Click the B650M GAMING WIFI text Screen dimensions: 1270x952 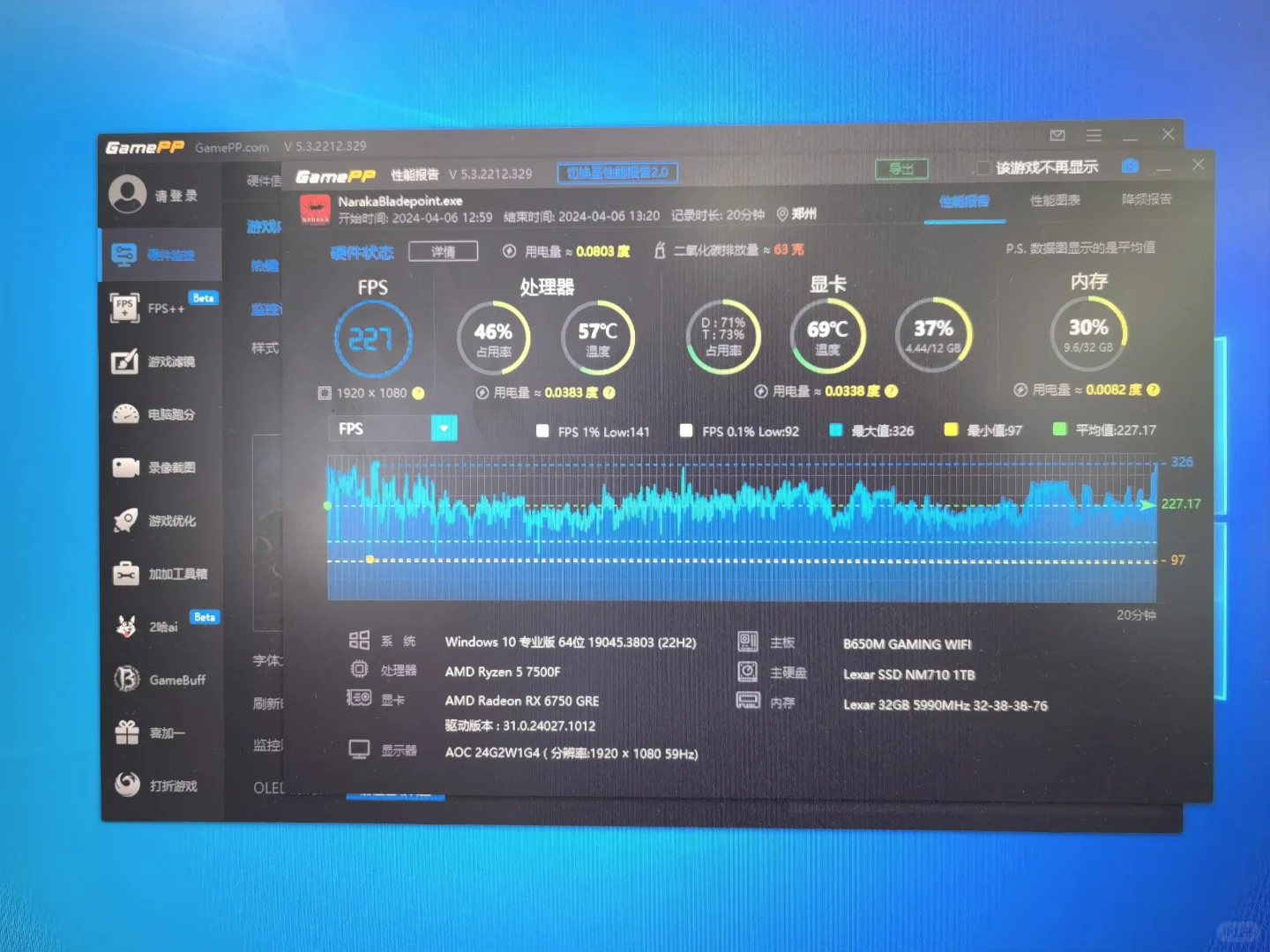coord(908,644)
